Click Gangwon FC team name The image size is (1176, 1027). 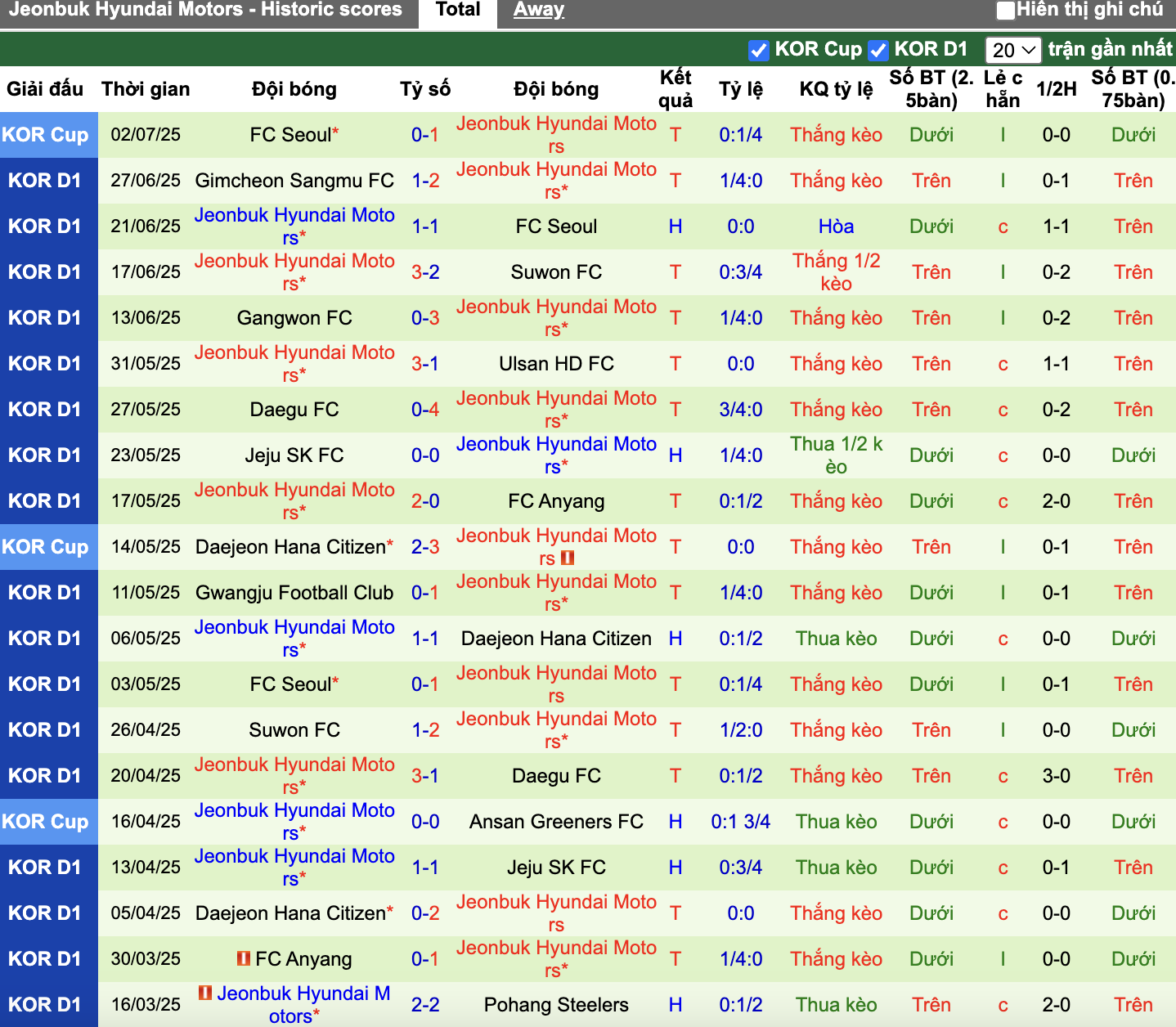(x=294, y=318)
